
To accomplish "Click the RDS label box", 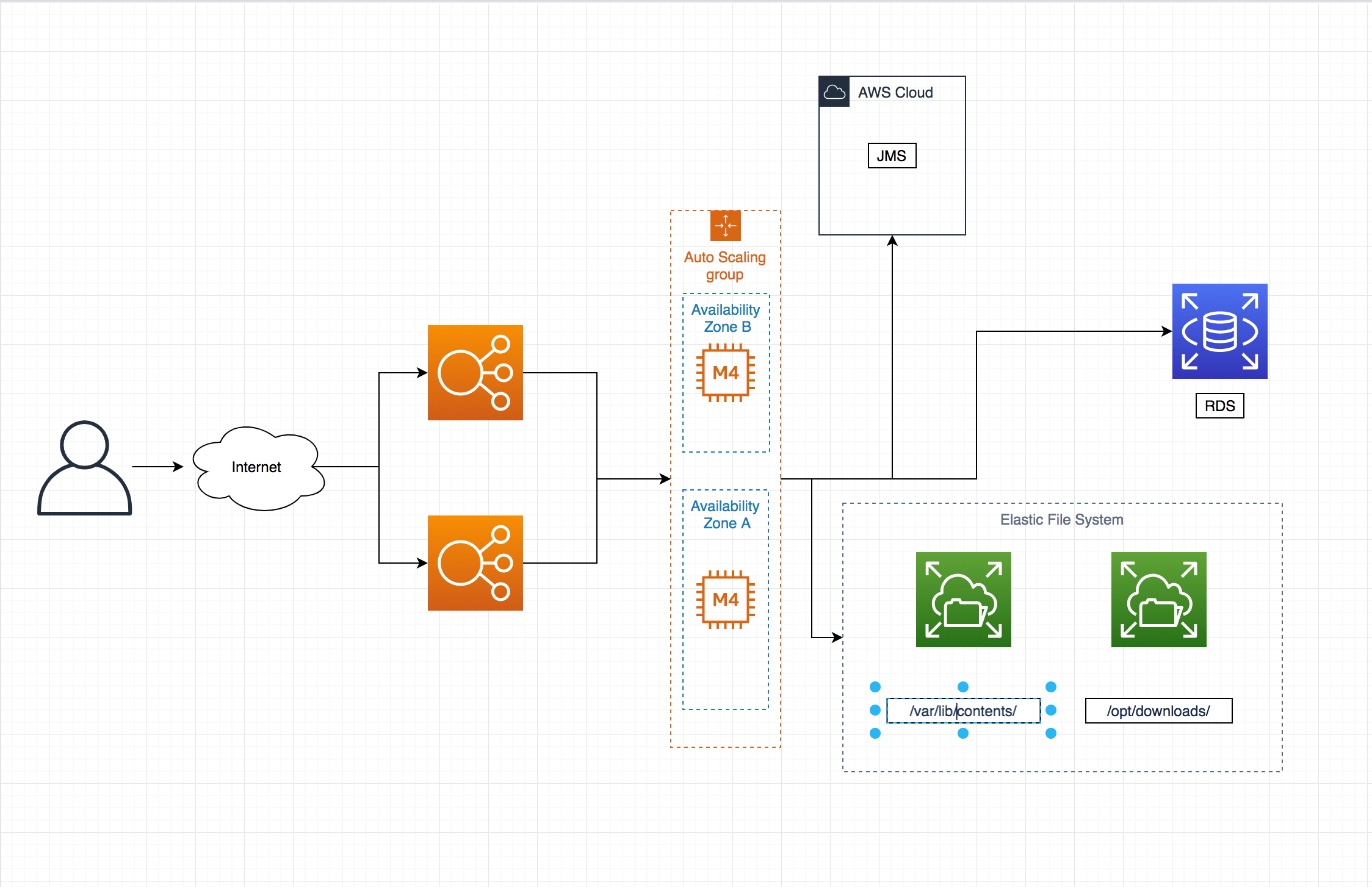I will click(1220, 406).
